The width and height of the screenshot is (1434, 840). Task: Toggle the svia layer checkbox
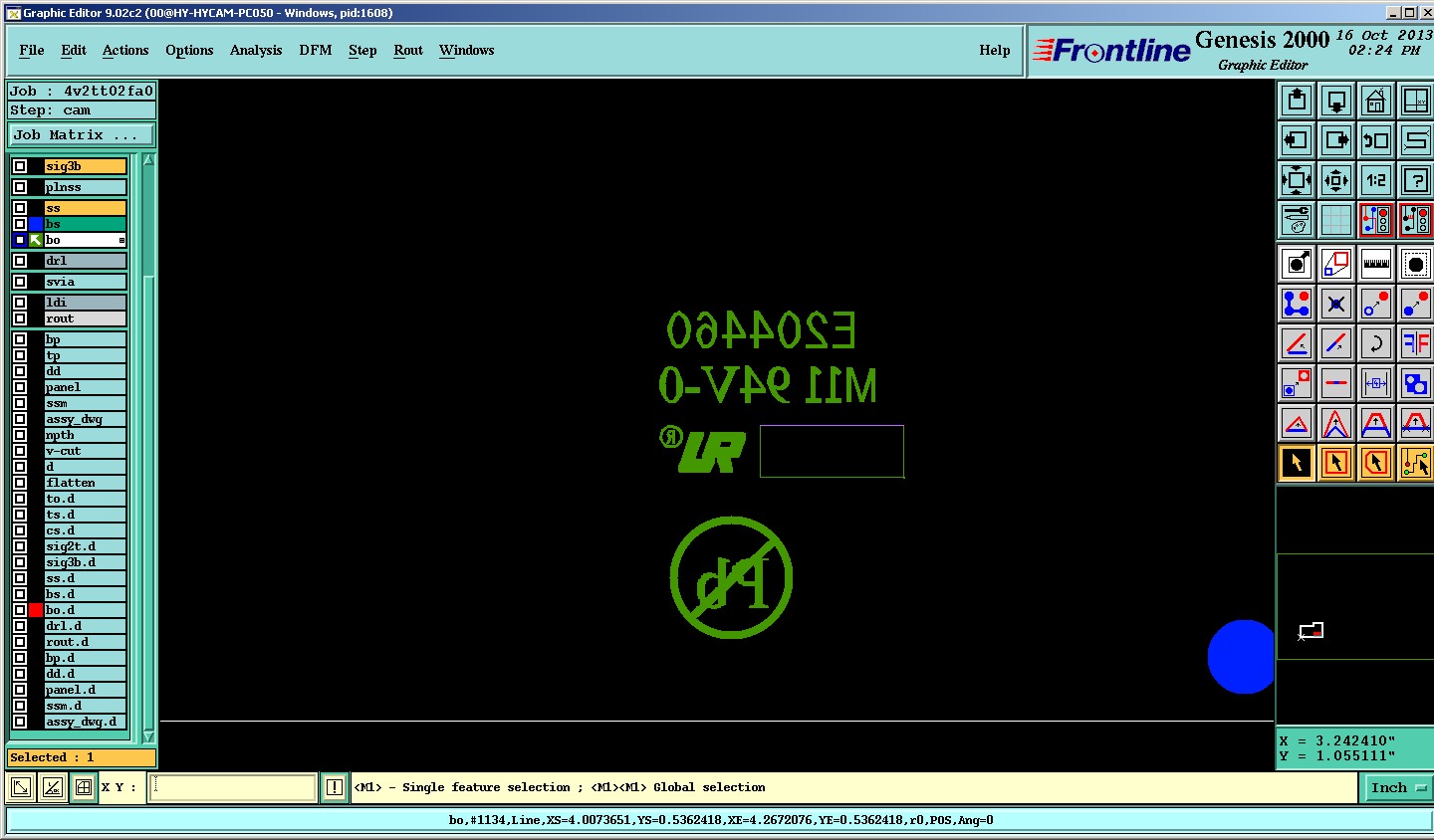pyautogui.click(x=20, y=282)
